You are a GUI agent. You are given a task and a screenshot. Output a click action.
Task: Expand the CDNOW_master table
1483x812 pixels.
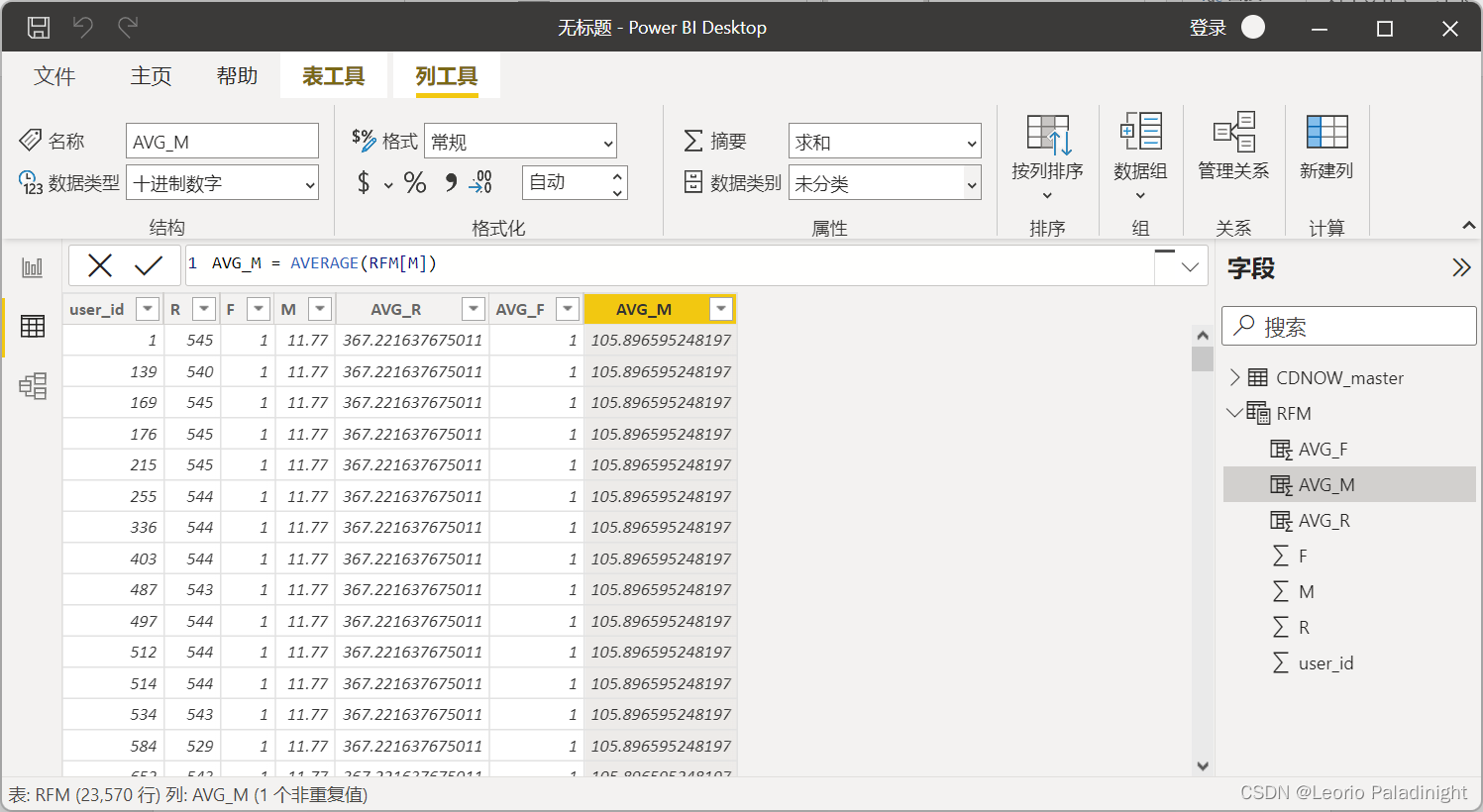tap(1234, 377)
